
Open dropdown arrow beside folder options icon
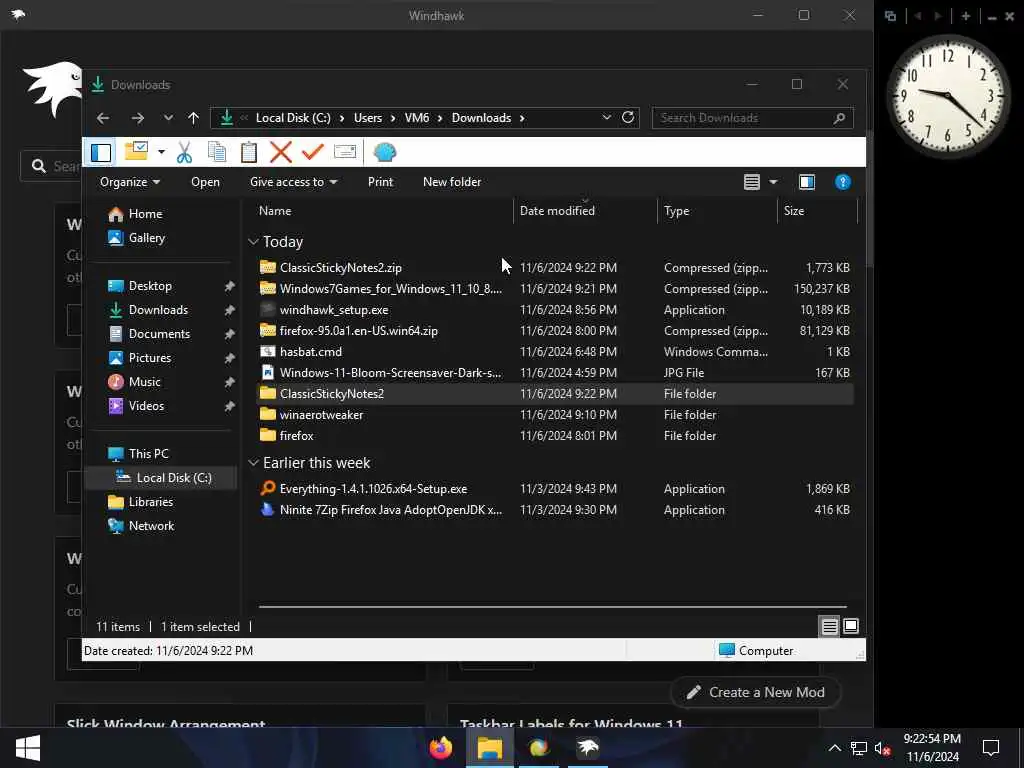[x=161, y=153]
